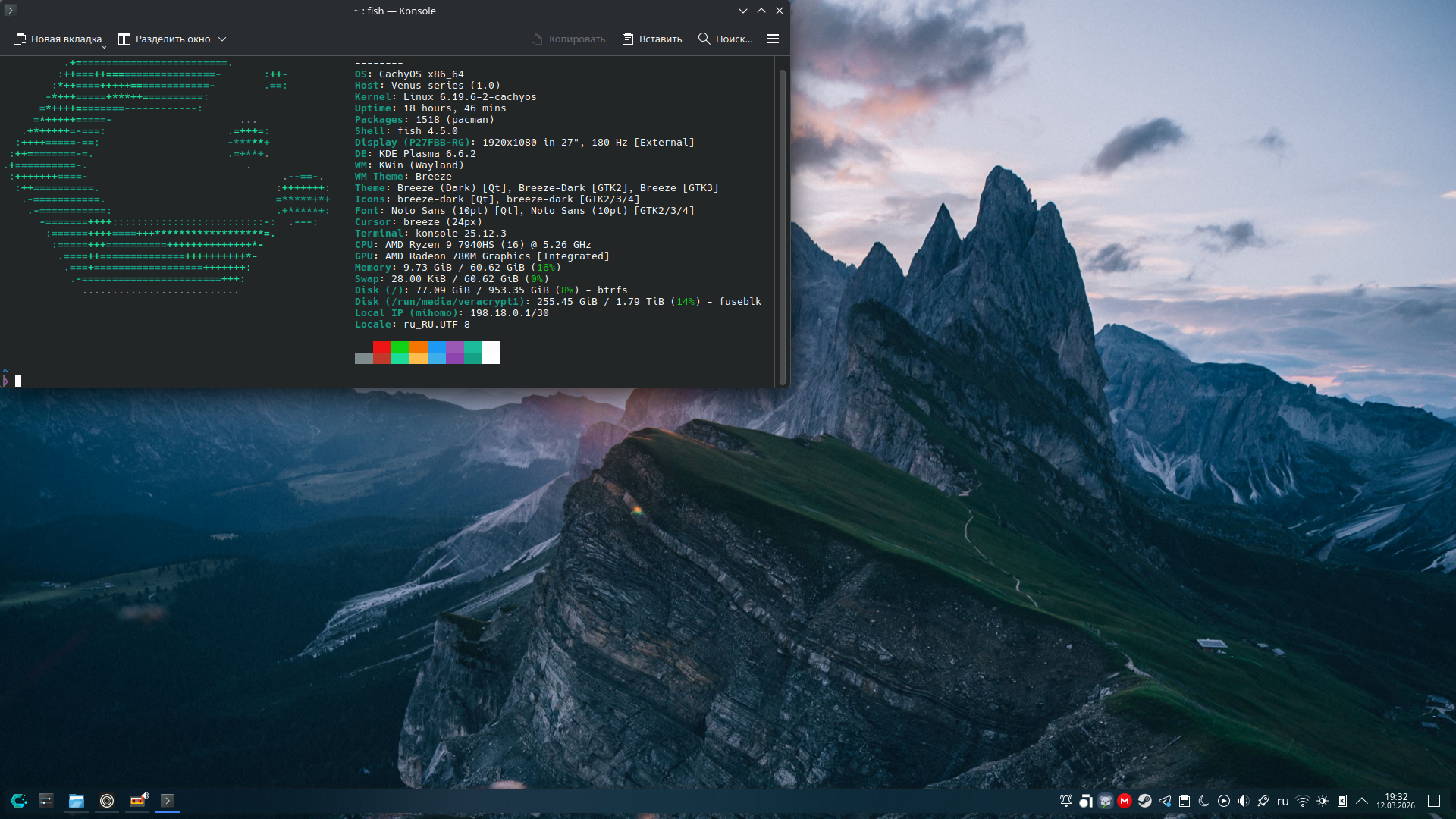Open the new tab profile dropdown arrow
Image resolution: width=1456 pixels, height=819 pixels.
105,46
